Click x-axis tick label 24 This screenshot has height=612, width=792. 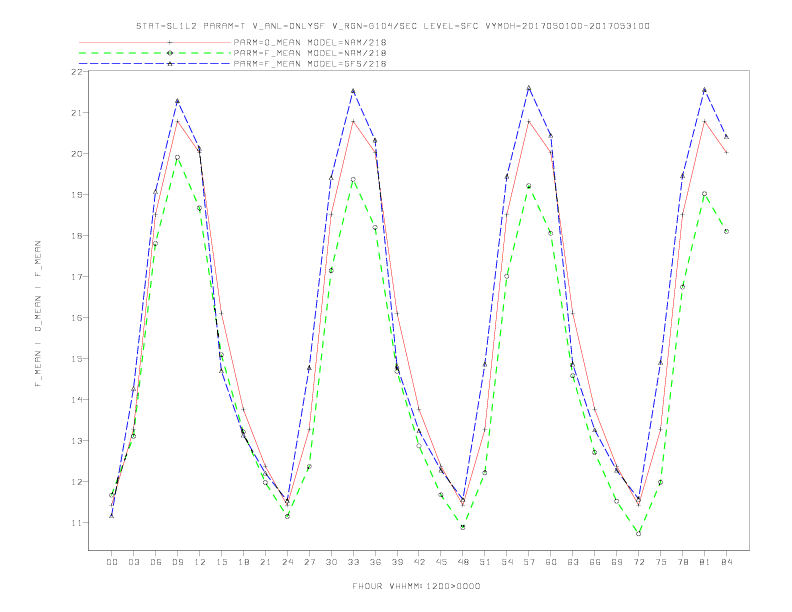click(287, 562)
